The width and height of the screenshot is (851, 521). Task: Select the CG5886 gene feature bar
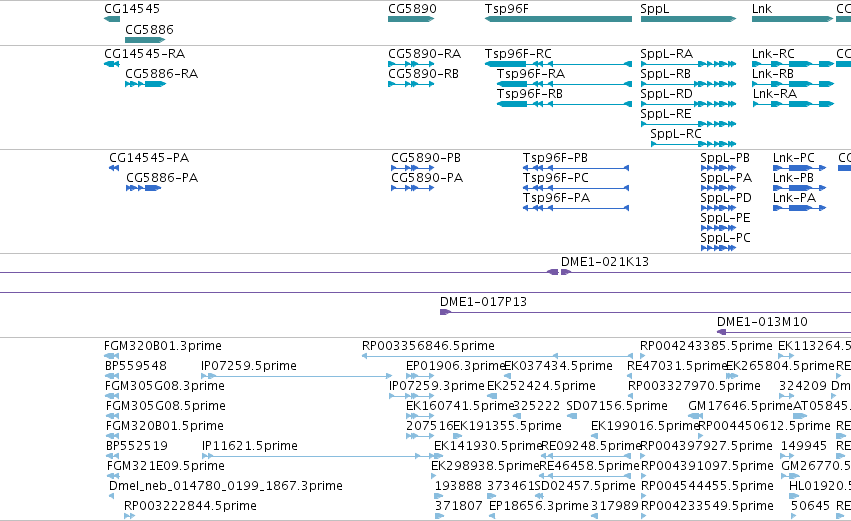click(145, 40)
